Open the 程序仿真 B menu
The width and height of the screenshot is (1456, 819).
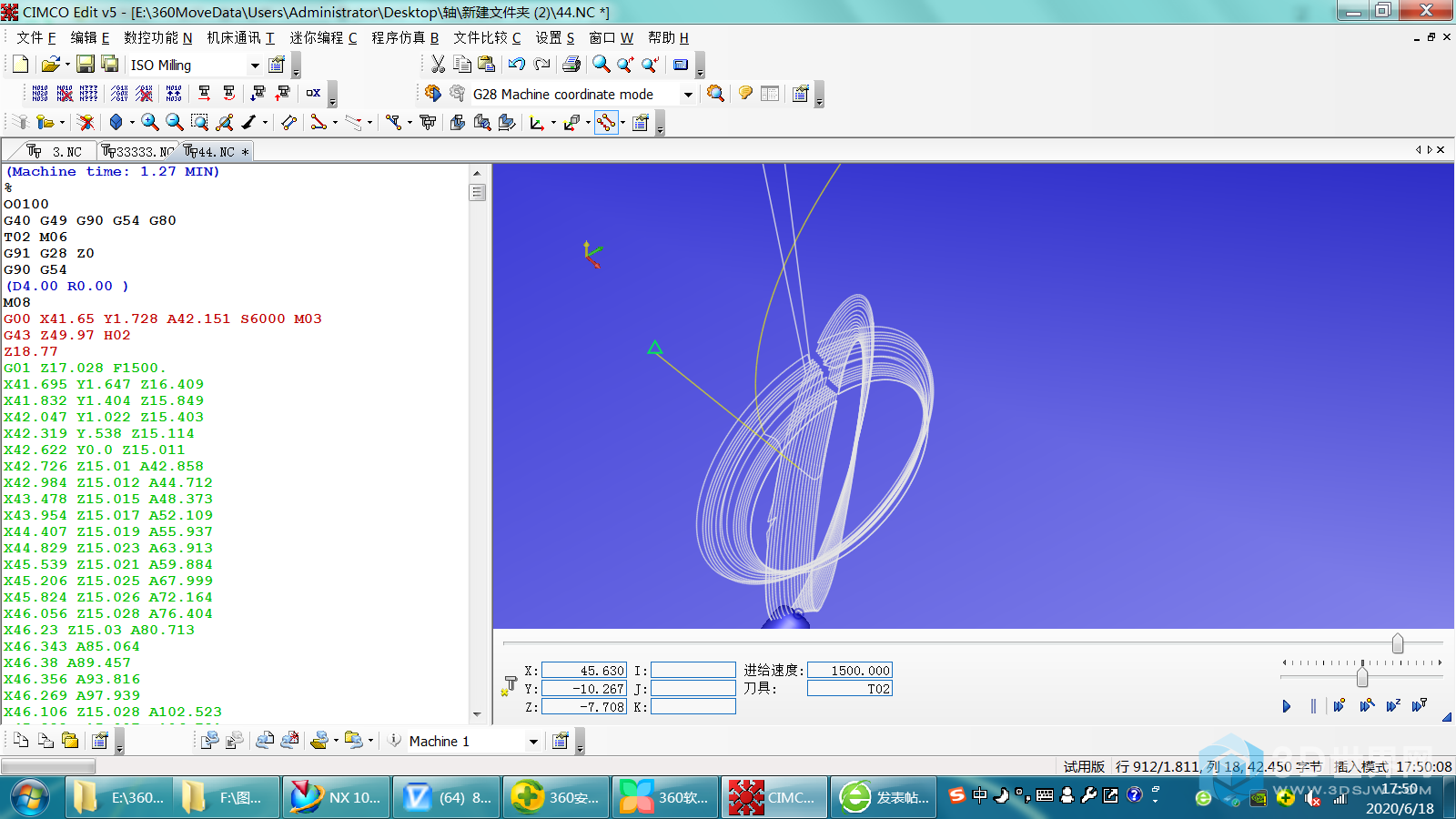[405, 37]
